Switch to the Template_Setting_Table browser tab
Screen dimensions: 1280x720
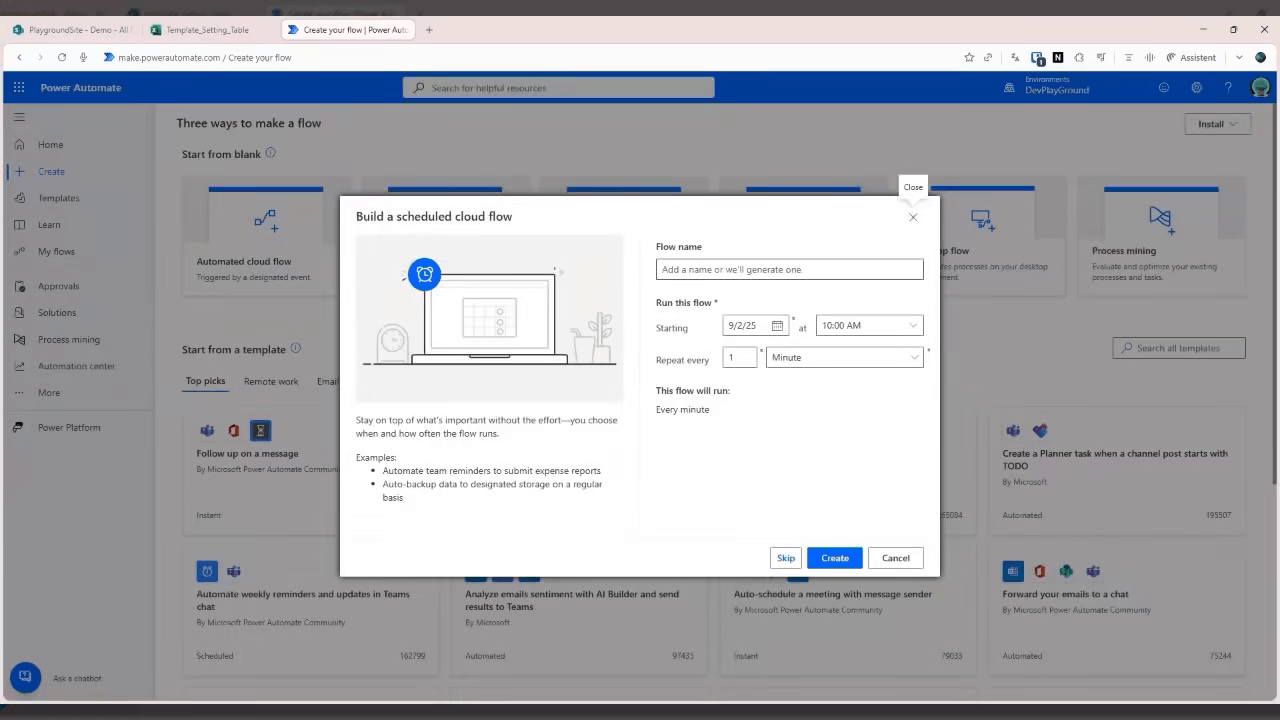point(208,30)
